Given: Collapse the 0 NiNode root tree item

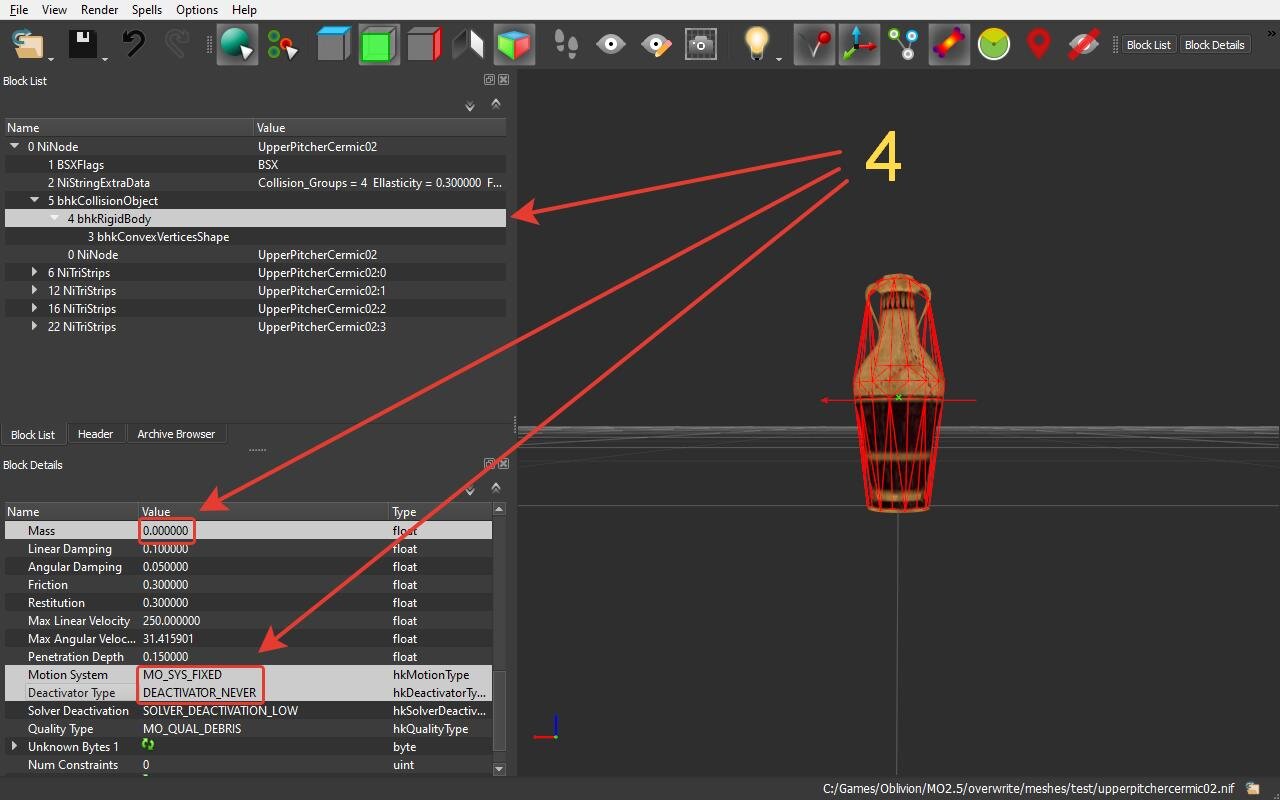Looking at the screenshot, I should 15,146.
